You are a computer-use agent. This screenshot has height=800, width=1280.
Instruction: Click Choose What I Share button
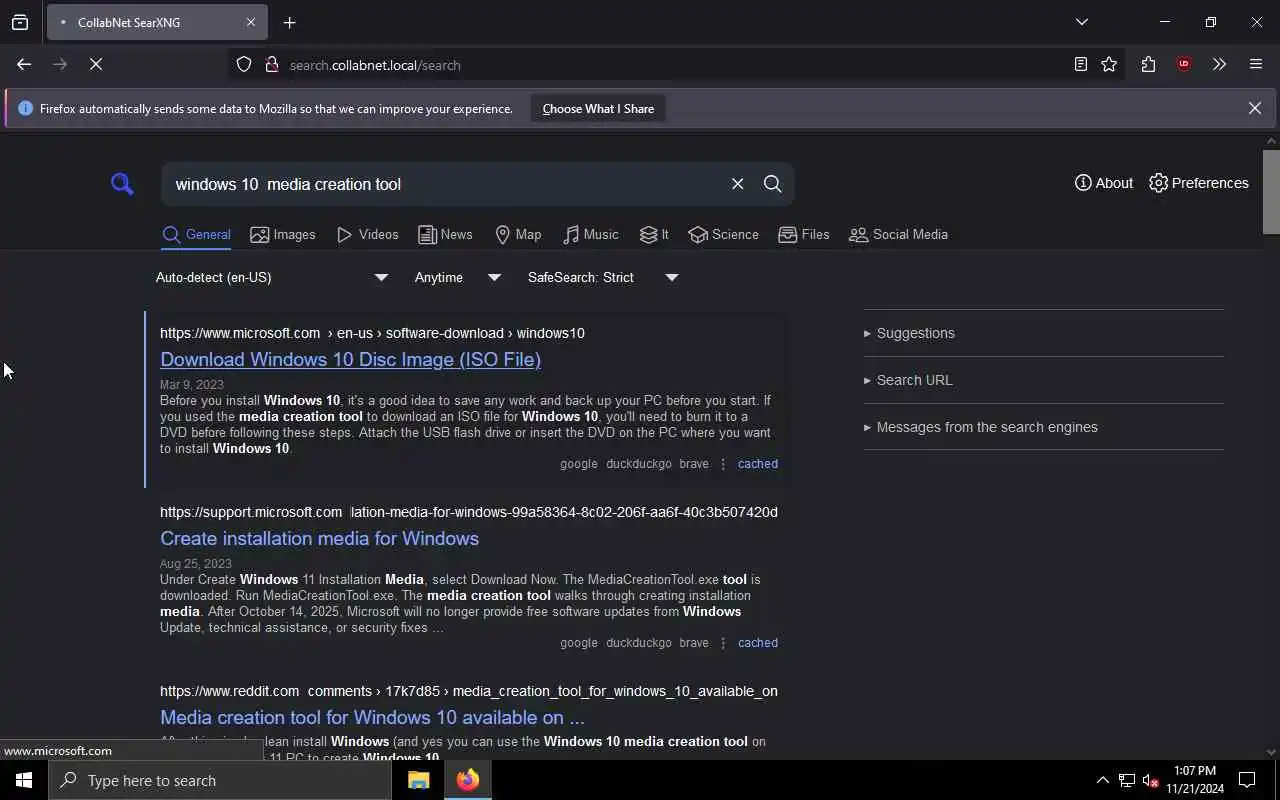pyautogui.click(x=598, y=109)
